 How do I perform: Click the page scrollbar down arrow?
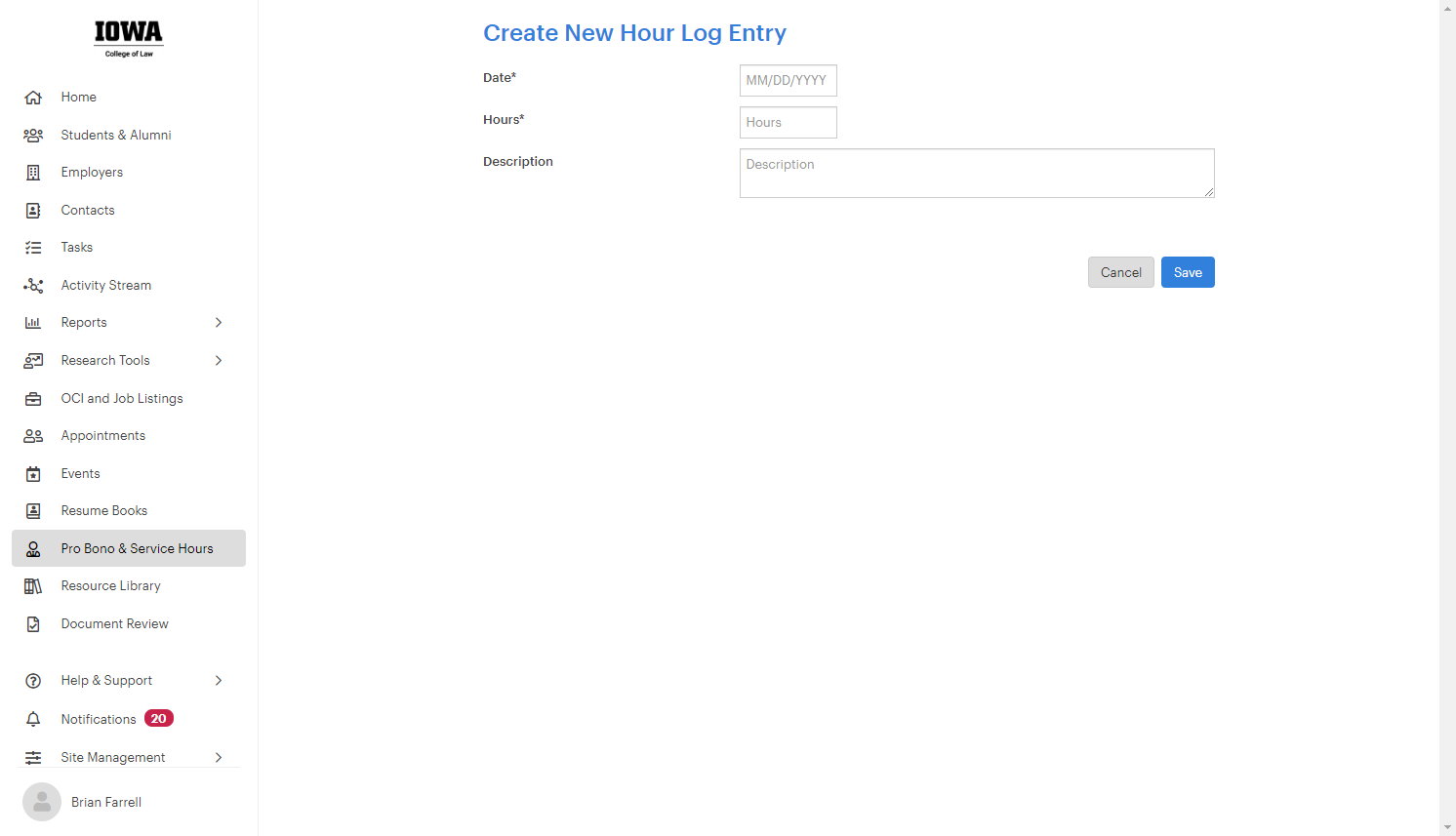[1447, 827]
